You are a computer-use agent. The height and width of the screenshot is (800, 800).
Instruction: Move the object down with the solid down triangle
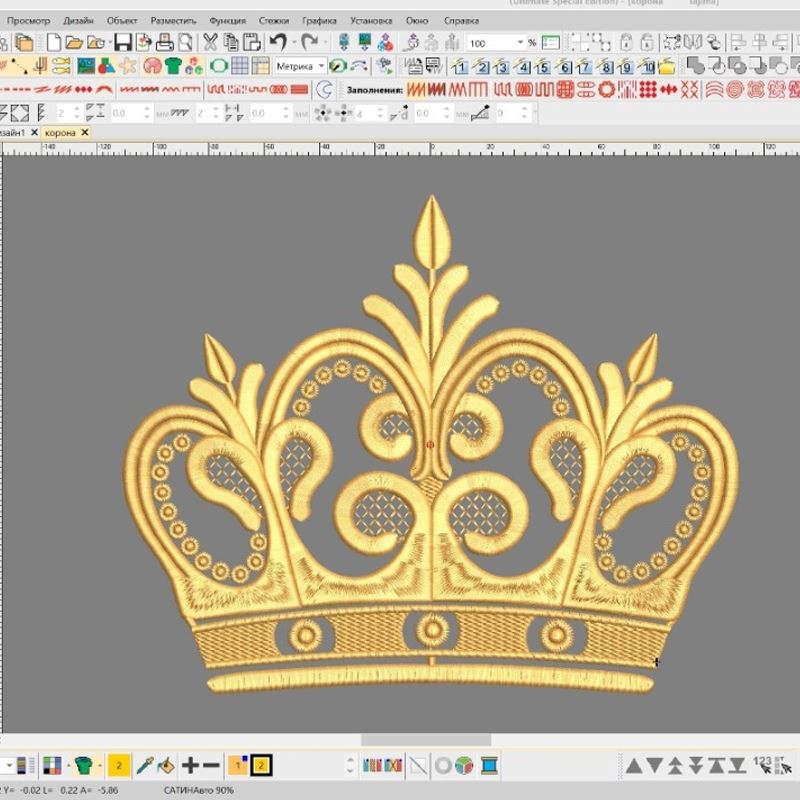[x=655, y=765]
